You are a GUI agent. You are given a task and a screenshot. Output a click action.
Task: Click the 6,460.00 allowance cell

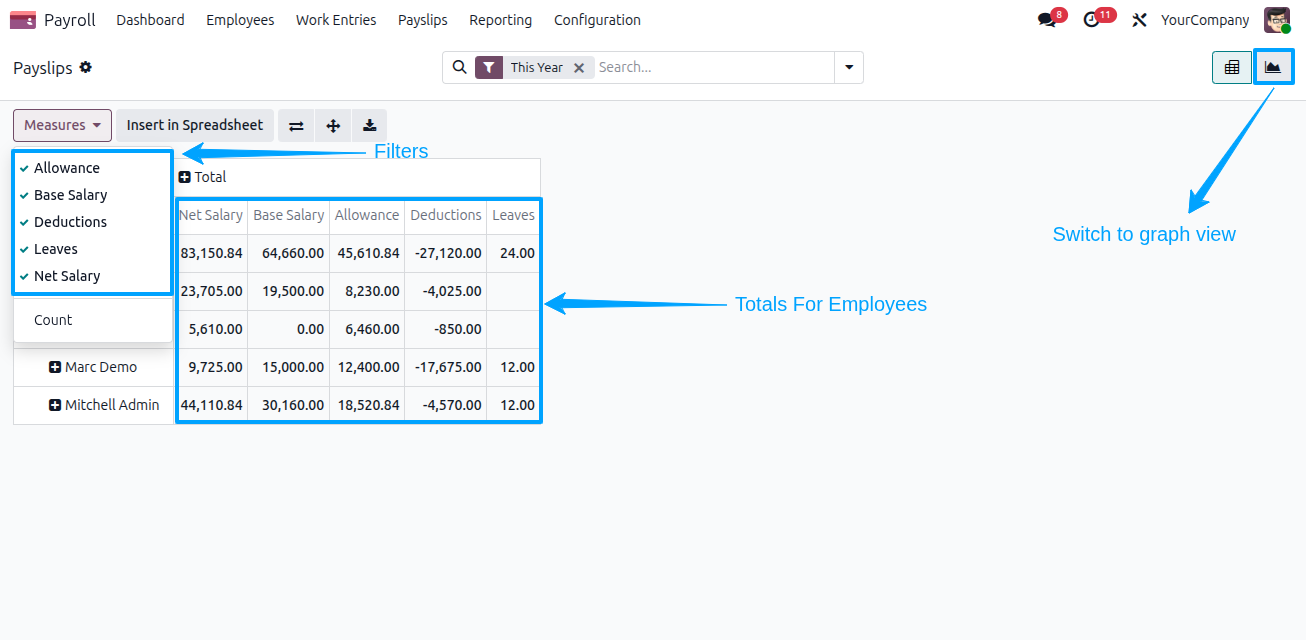click(x=367, y=329)
